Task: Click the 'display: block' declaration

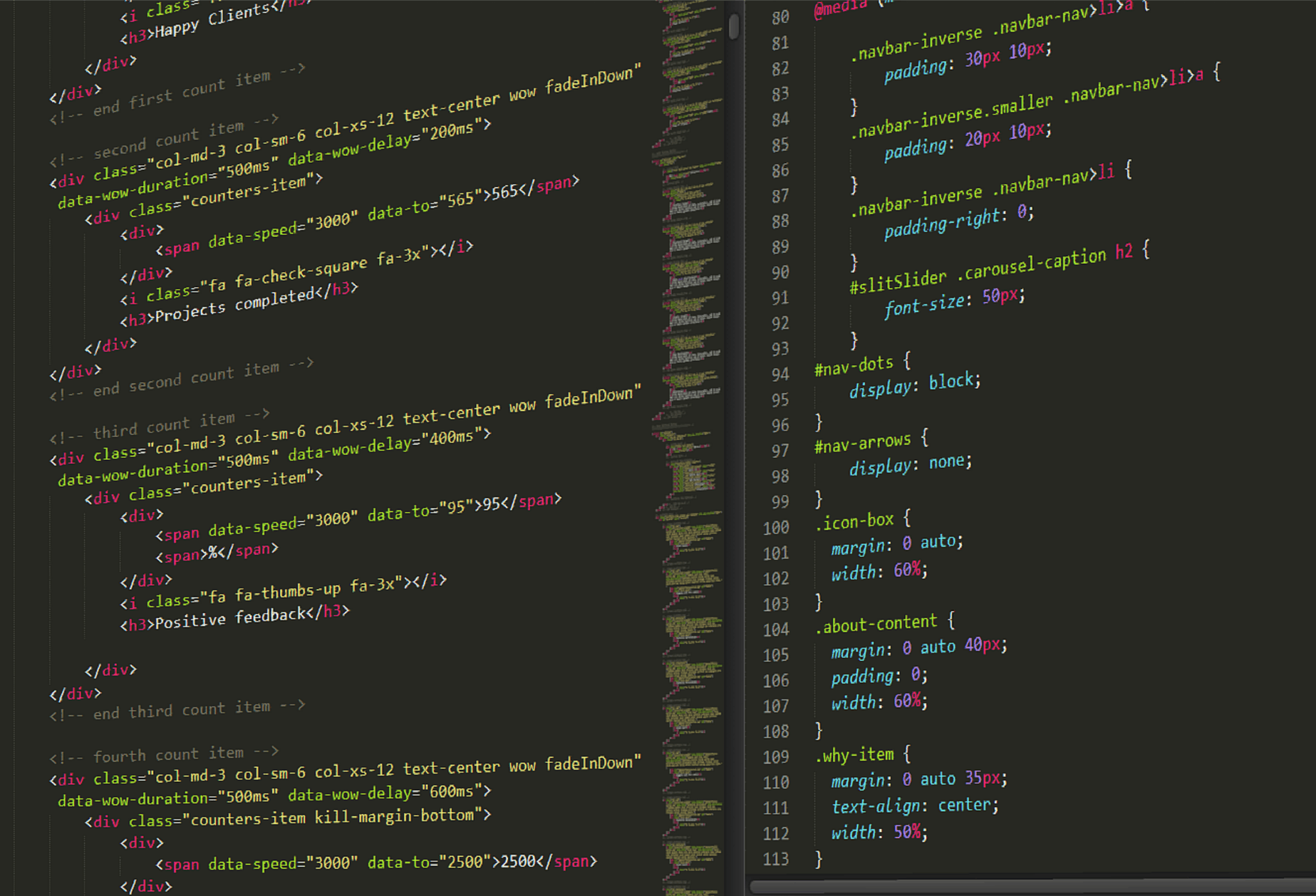Action: point(915,385)
